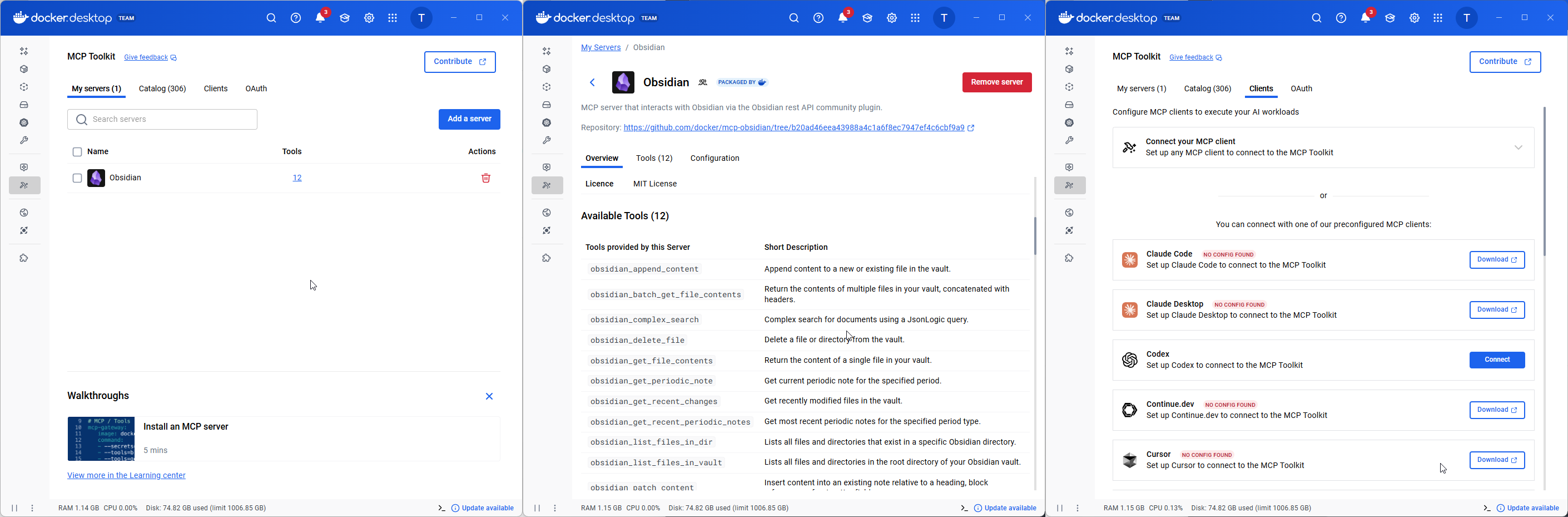Open the Configuration tab for Obsidian
1568x517 pixels.
(714, 158)
